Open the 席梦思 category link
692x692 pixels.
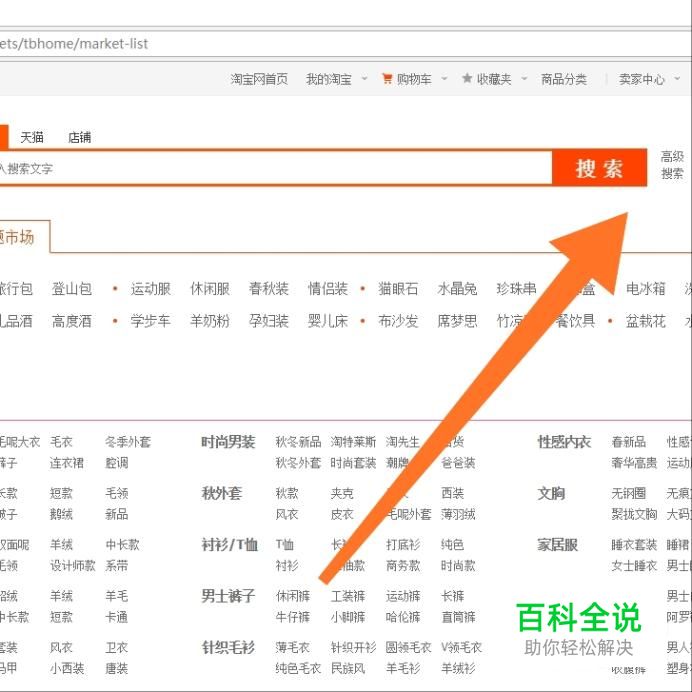(457, 321)
